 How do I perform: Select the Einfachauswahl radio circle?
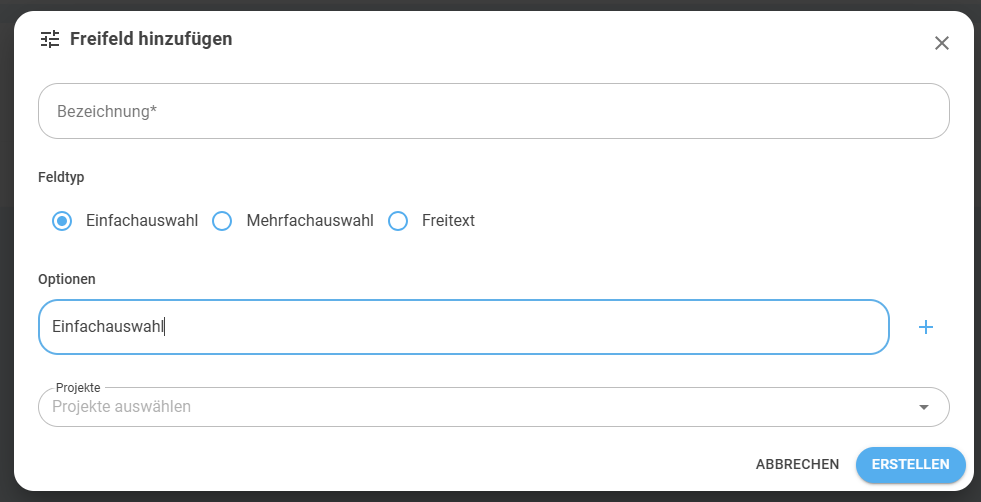62,221
